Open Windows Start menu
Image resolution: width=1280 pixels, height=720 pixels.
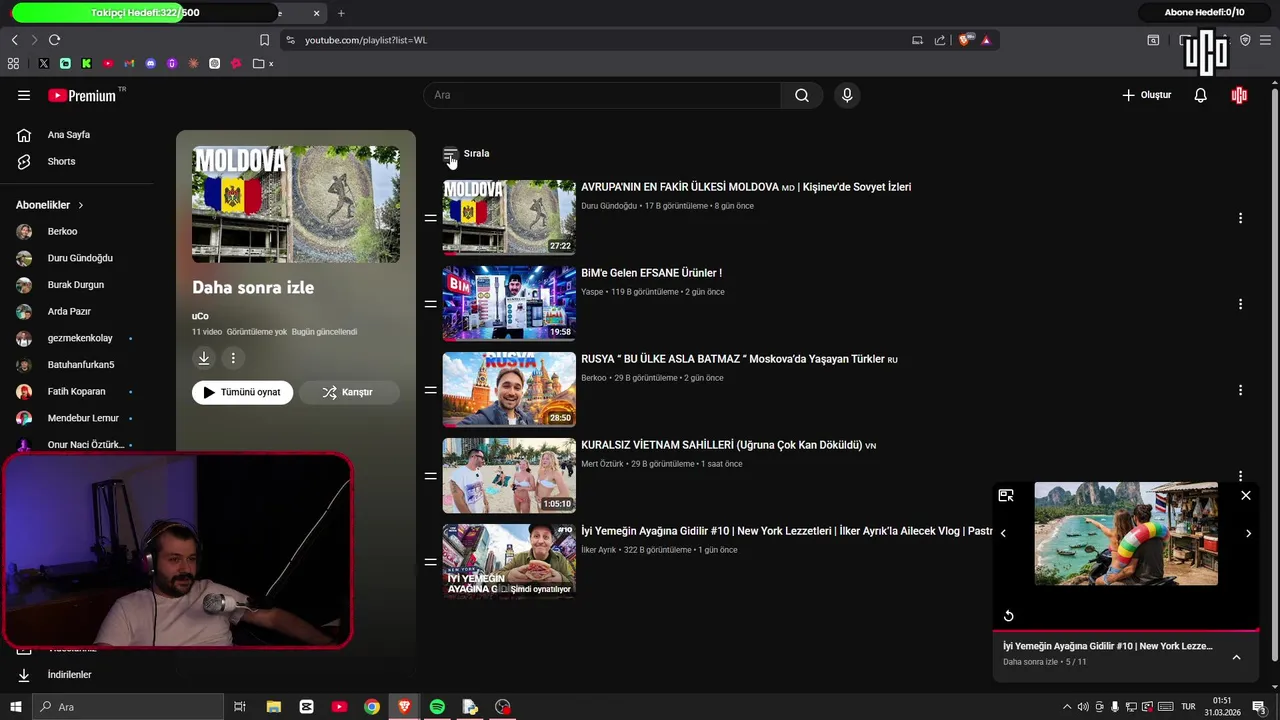15,707
